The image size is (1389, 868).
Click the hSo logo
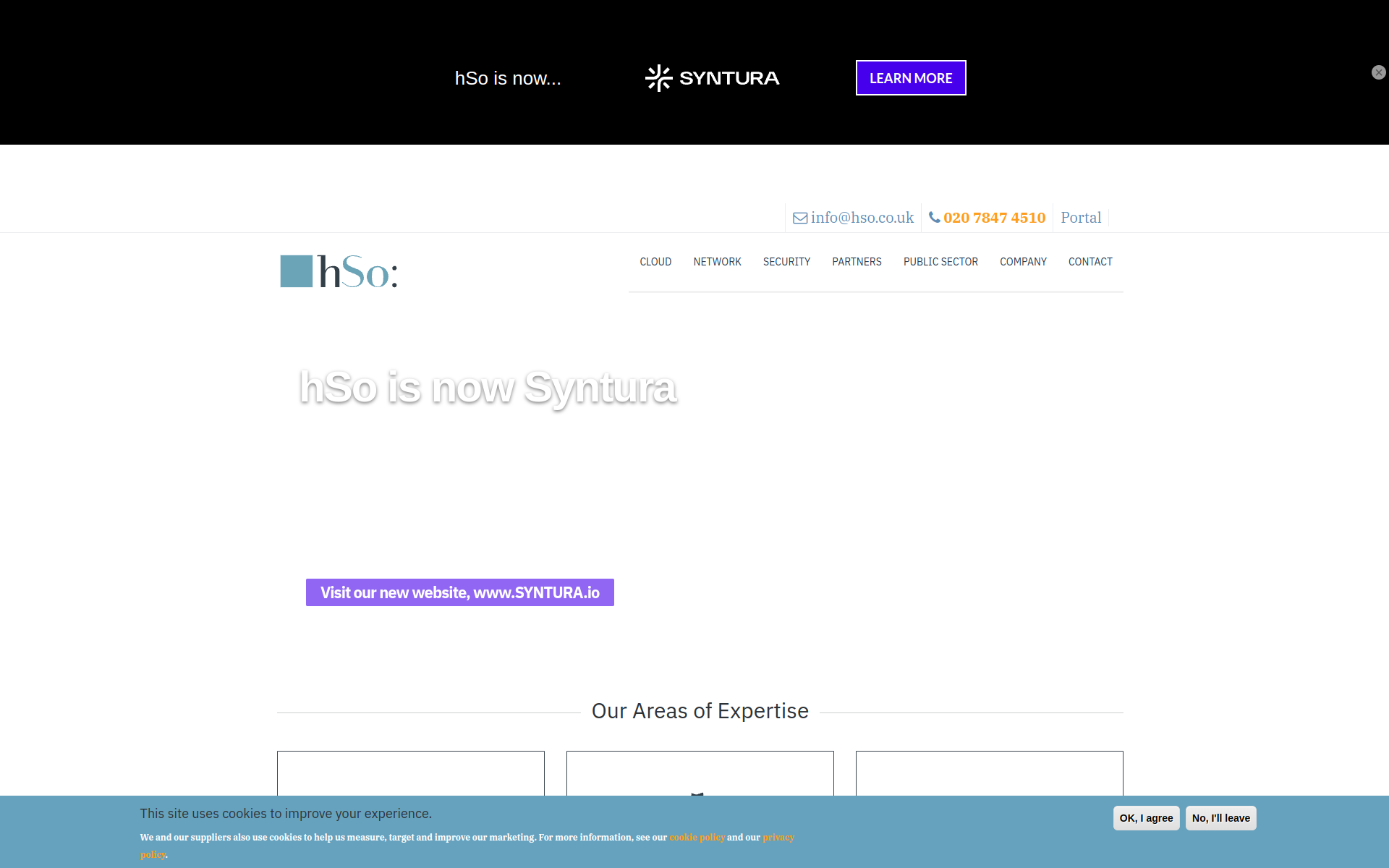point(339,271)
